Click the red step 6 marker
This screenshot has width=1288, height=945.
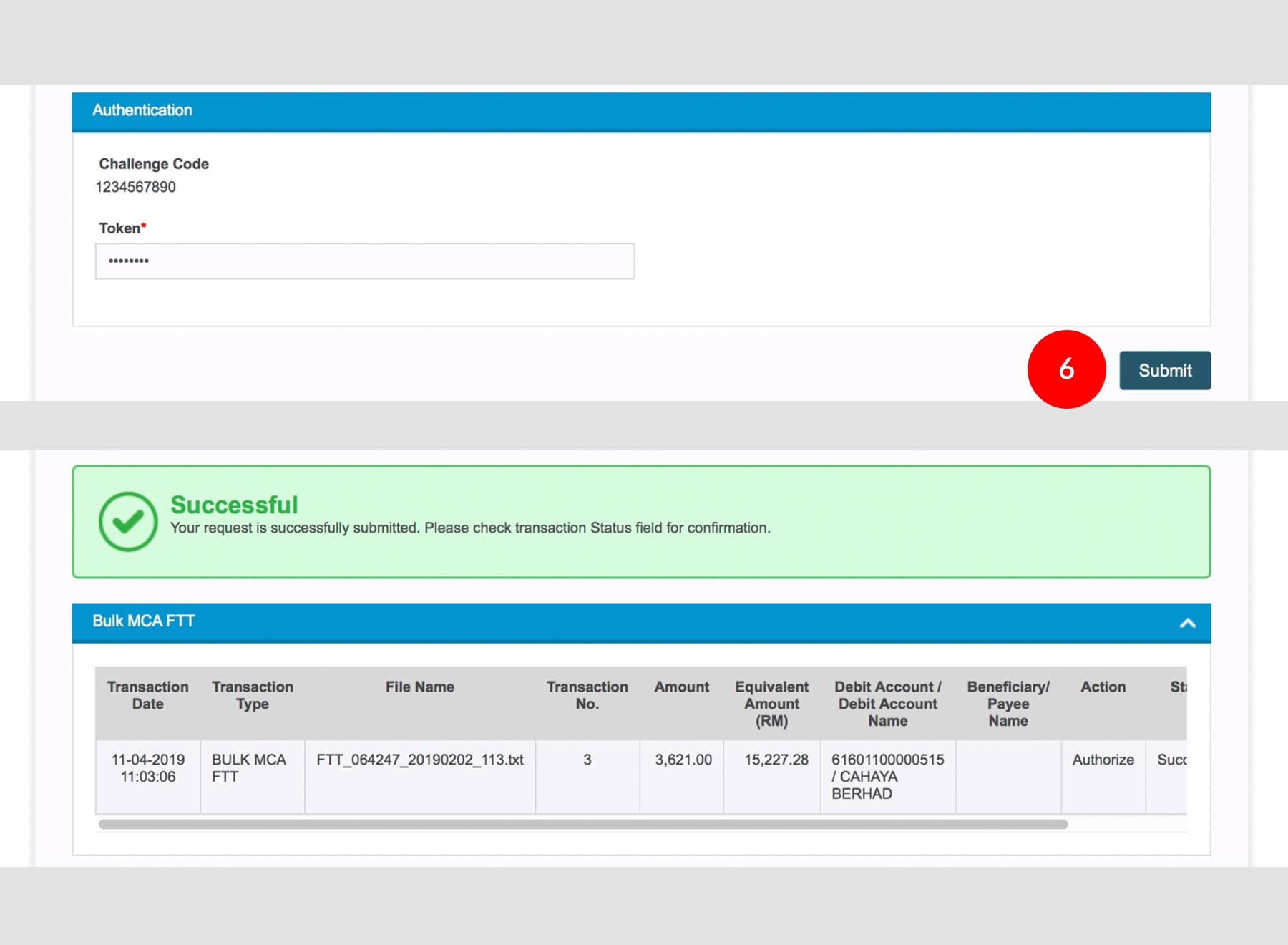1066,369
